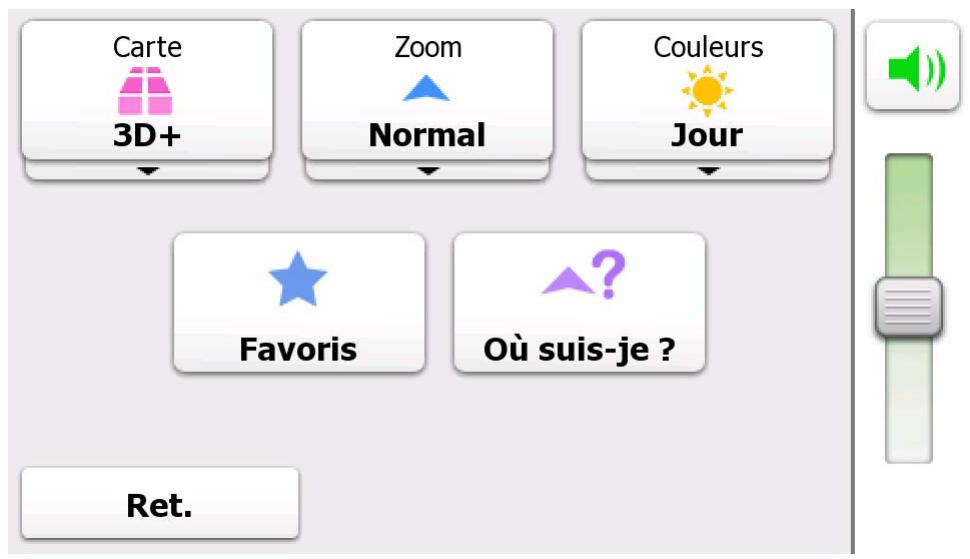Image resolution: width=970 pixels, height=559 pixels.
Task: Click the pink 3D map icon
Action: [x=146, y=91]
